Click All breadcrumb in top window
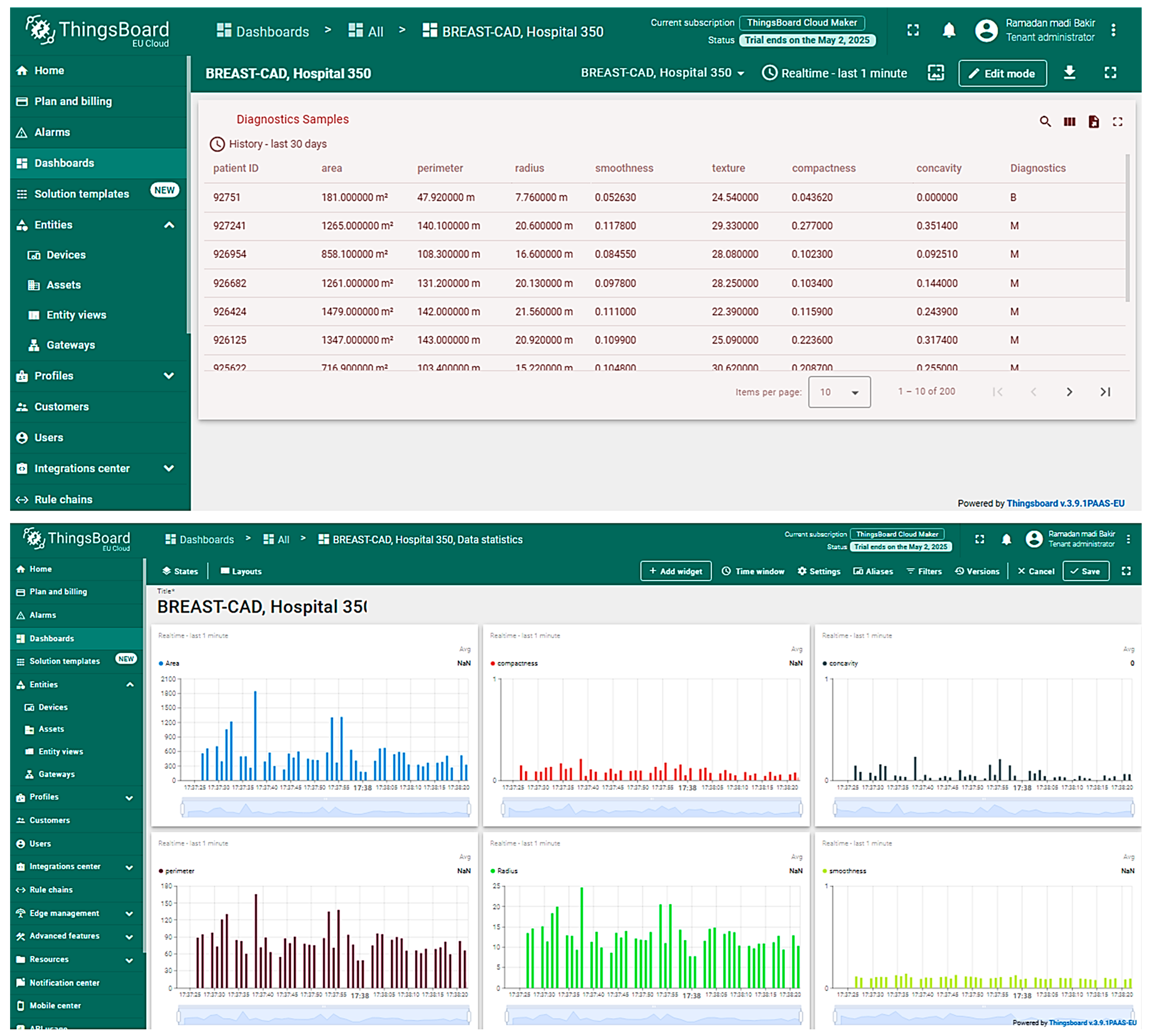 (x=366, y=31)
